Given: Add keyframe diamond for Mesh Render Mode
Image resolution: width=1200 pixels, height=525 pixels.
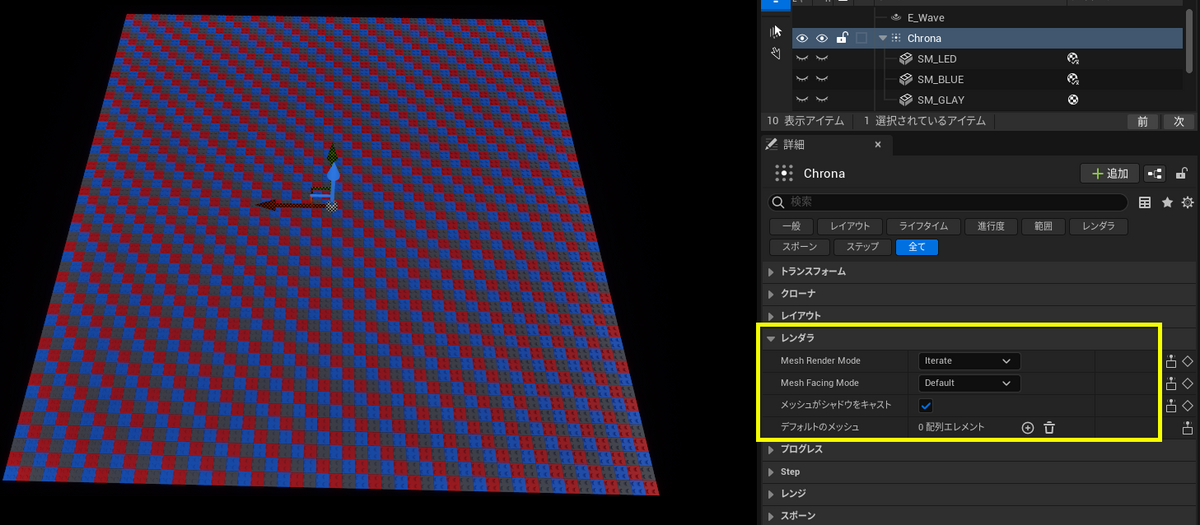Looking at the screenshot, I should pos(1188,361).
